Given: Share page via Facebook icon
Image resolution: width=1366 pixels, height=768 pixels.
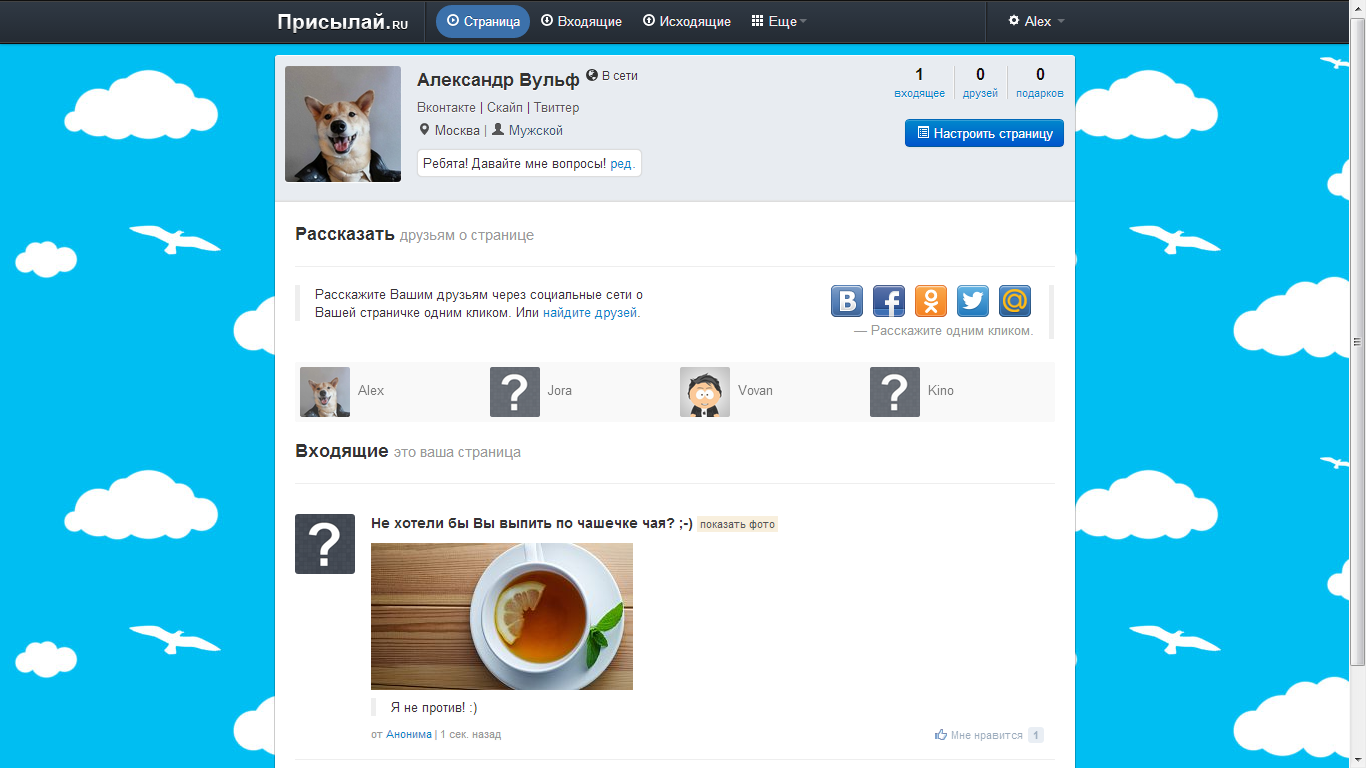Looking at the screenshot, I should pyautogui.click(x=889, y=301).
